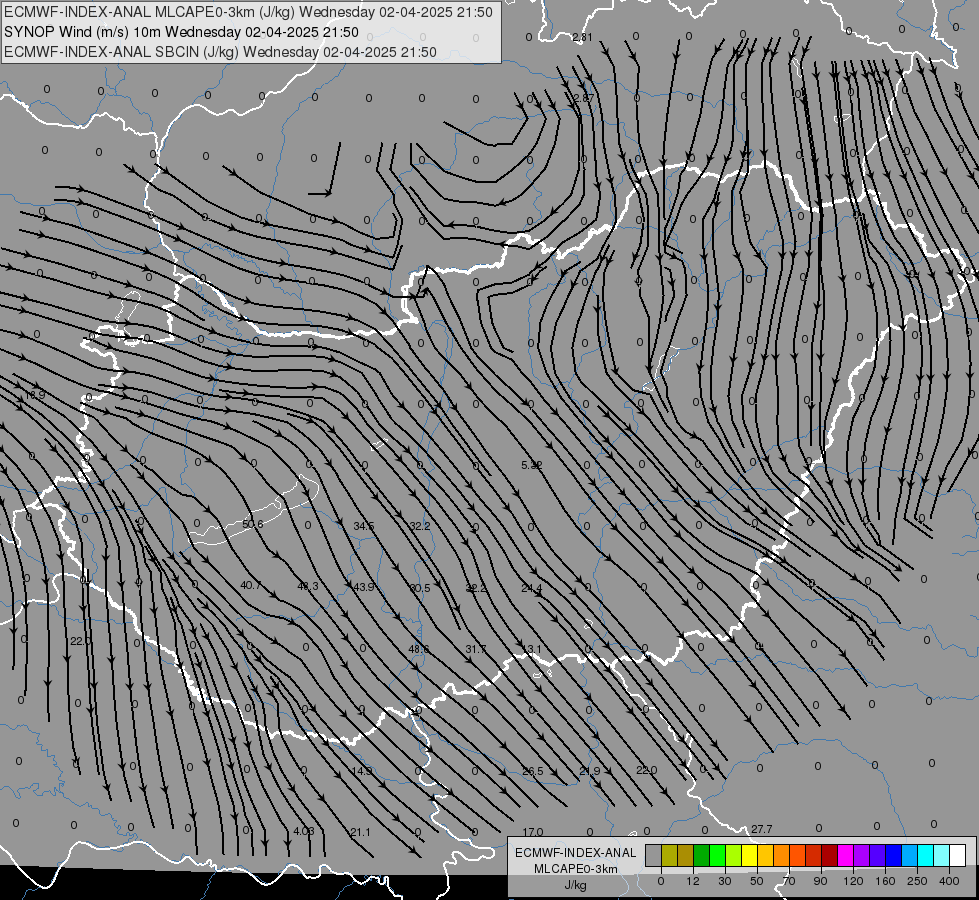979x900 pixels.
Task: Click the legend scale tick label 50
Action: click(756, 881)
